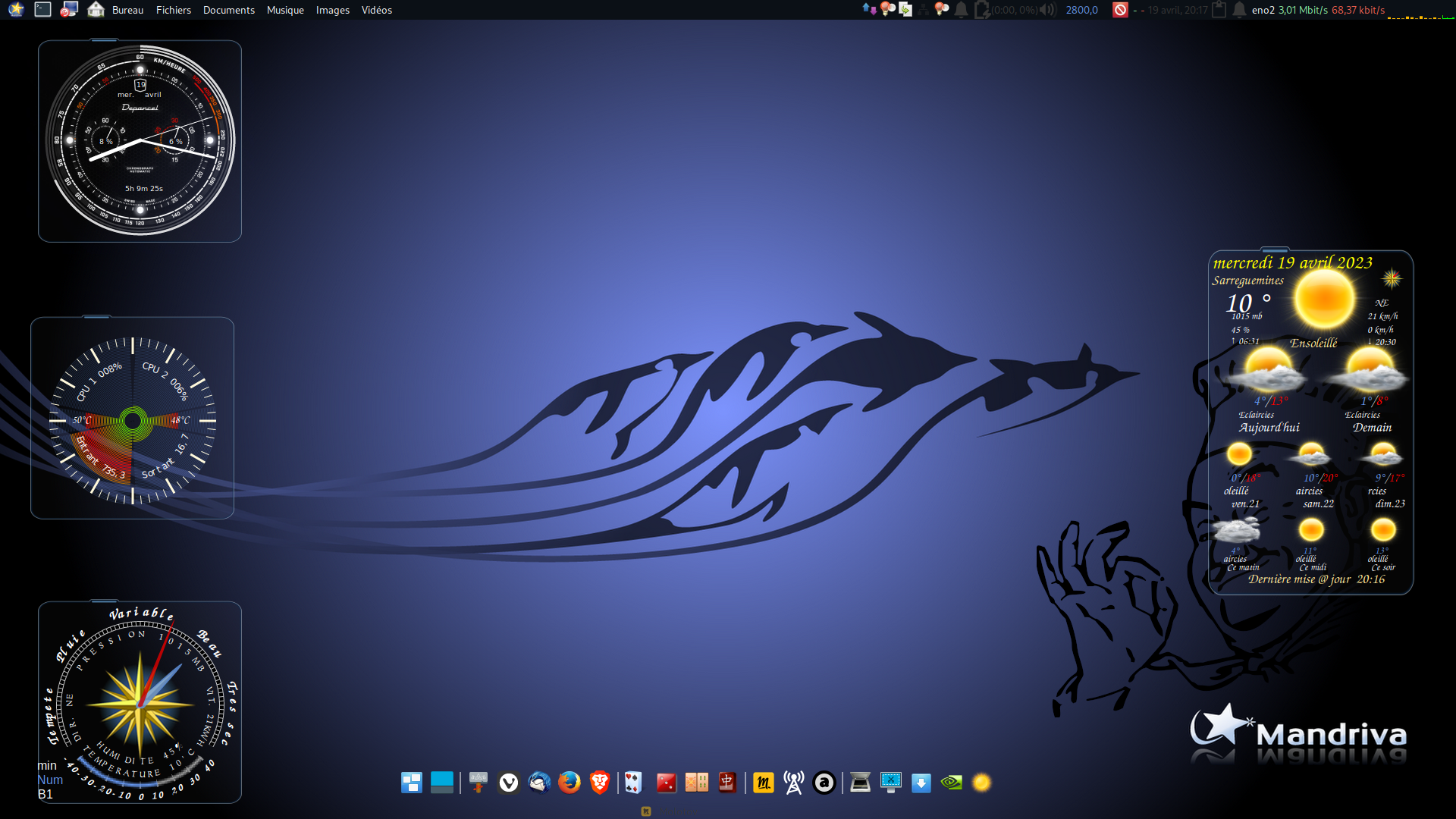Expand the battery status indicator
Screen dimensions: 1456x819
[x=982, y=10]
